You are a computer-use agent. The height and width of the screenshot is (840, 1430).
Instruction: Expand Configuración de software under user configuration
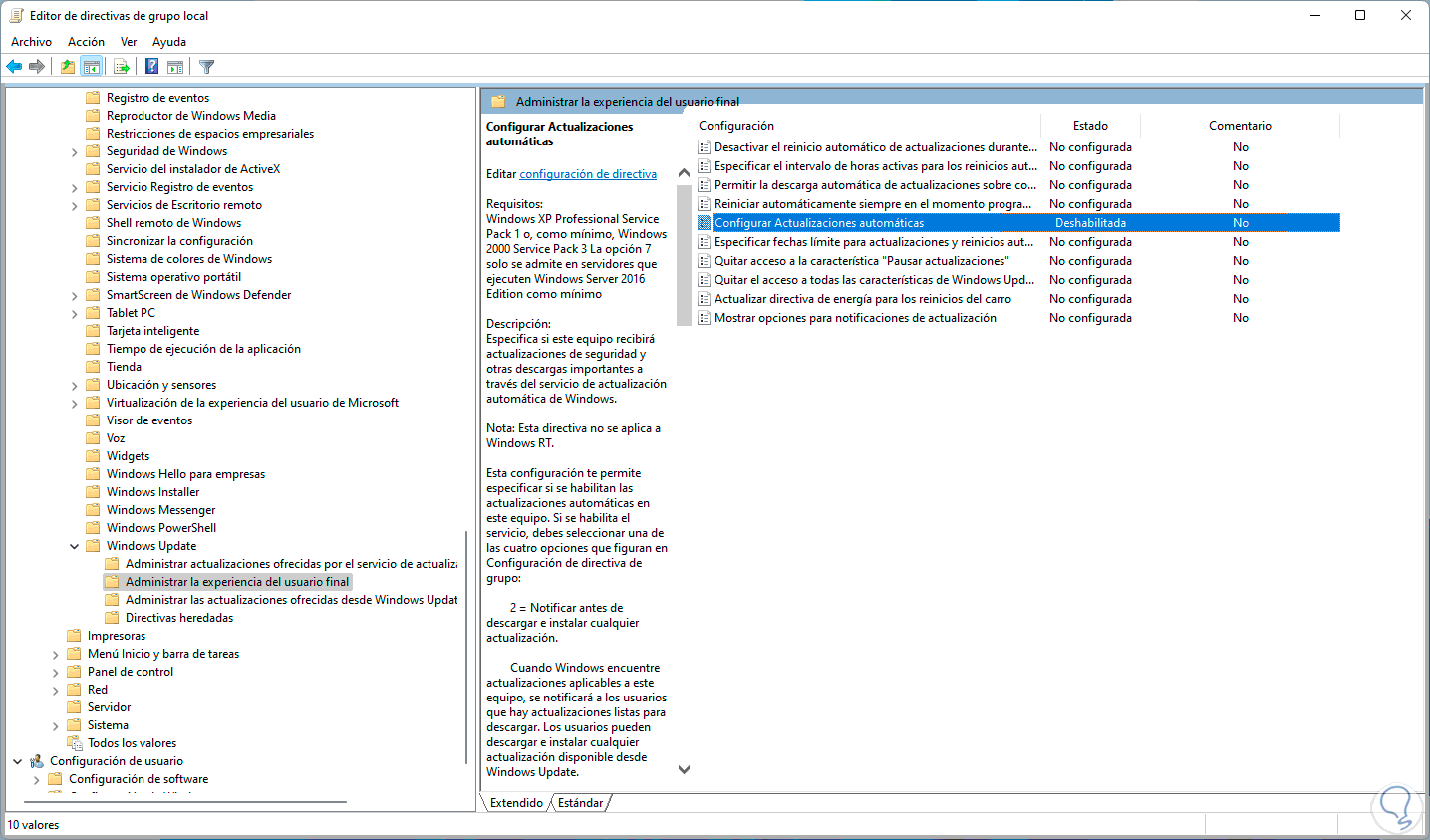click(x=37, y=779)
